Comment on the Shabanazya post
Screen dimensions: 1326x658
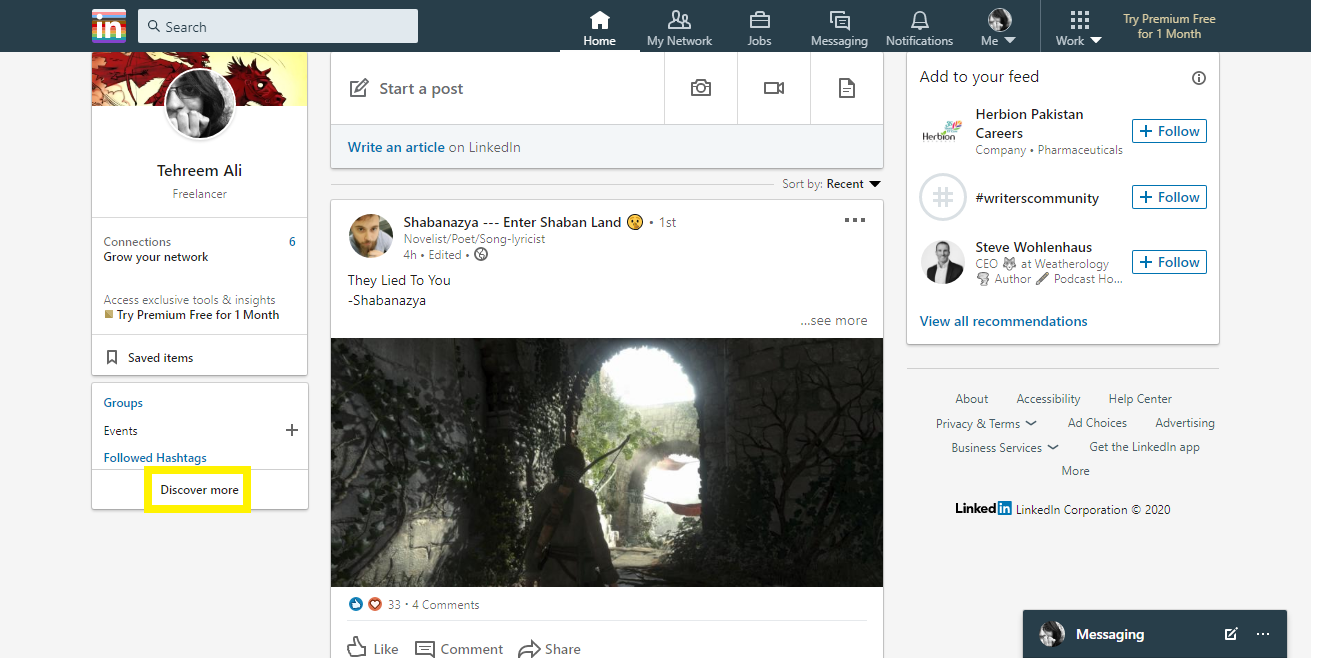pyautogui.click(x=459, y=648)
